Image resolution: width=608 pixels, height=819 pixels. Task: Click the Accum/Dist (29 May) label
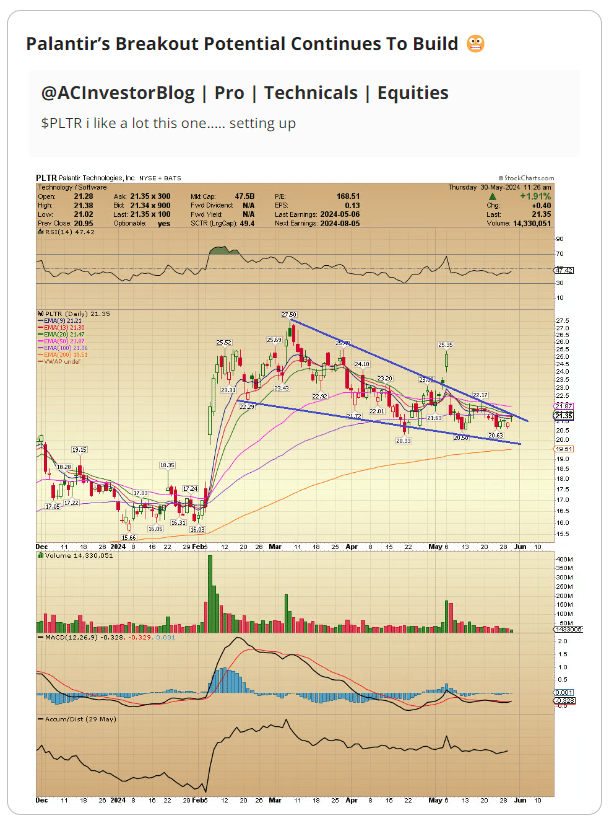pos(77,719)
